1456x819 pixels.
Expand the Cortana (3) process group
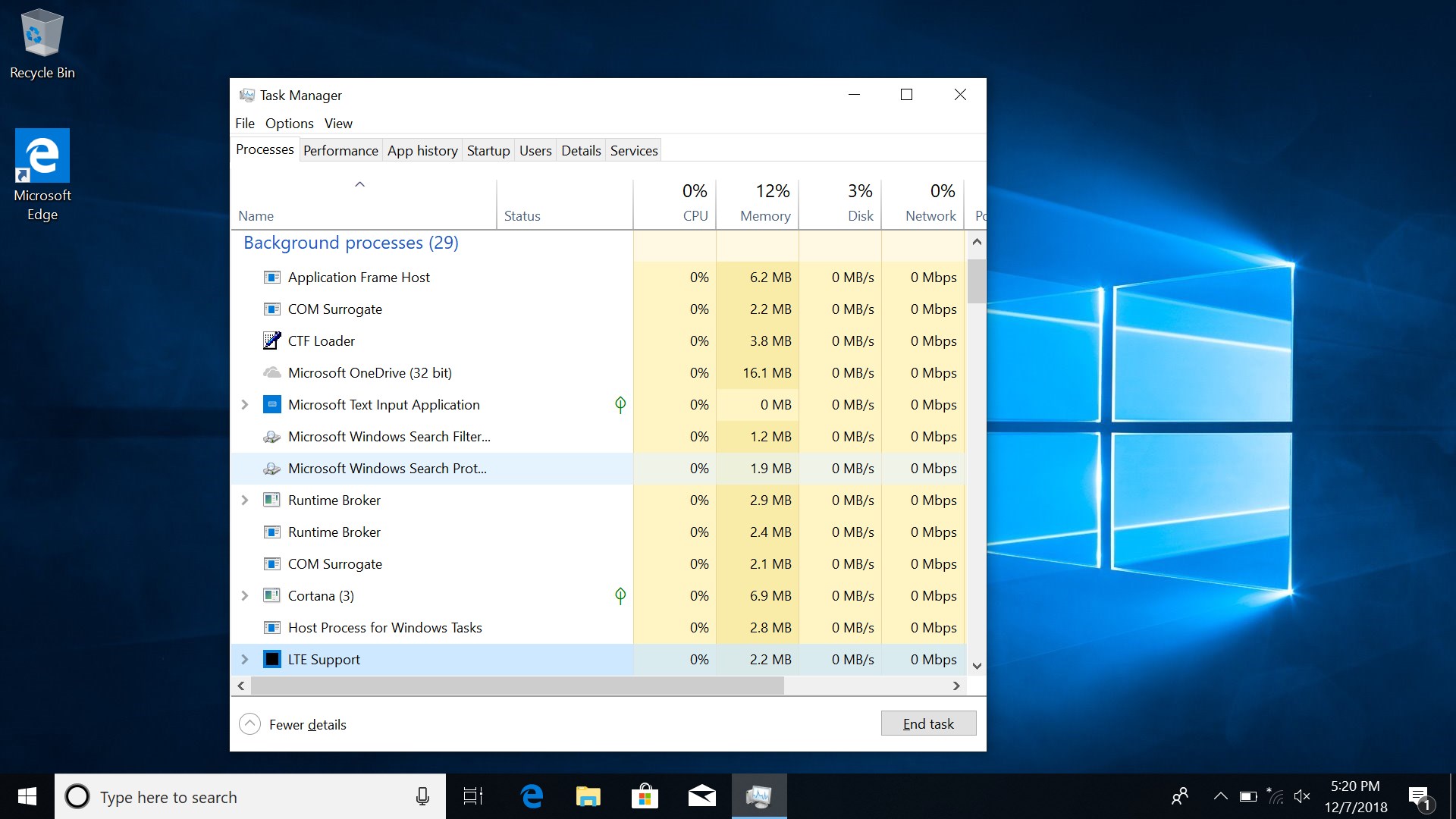245,596
